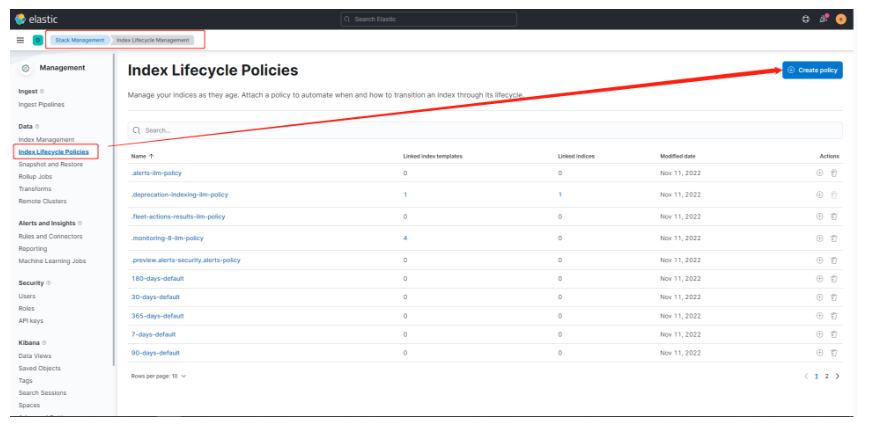The width and height of the screenshot is (874, 426).
Task: Open the newsfeed notifications icon
Action: tap(823, 19)
